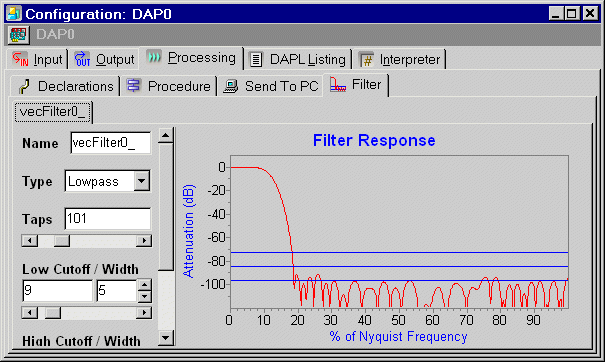Screen dimensions: 605x362
Task: Click the filter panel's scroll down arrow
Action: tap(166, 338)
